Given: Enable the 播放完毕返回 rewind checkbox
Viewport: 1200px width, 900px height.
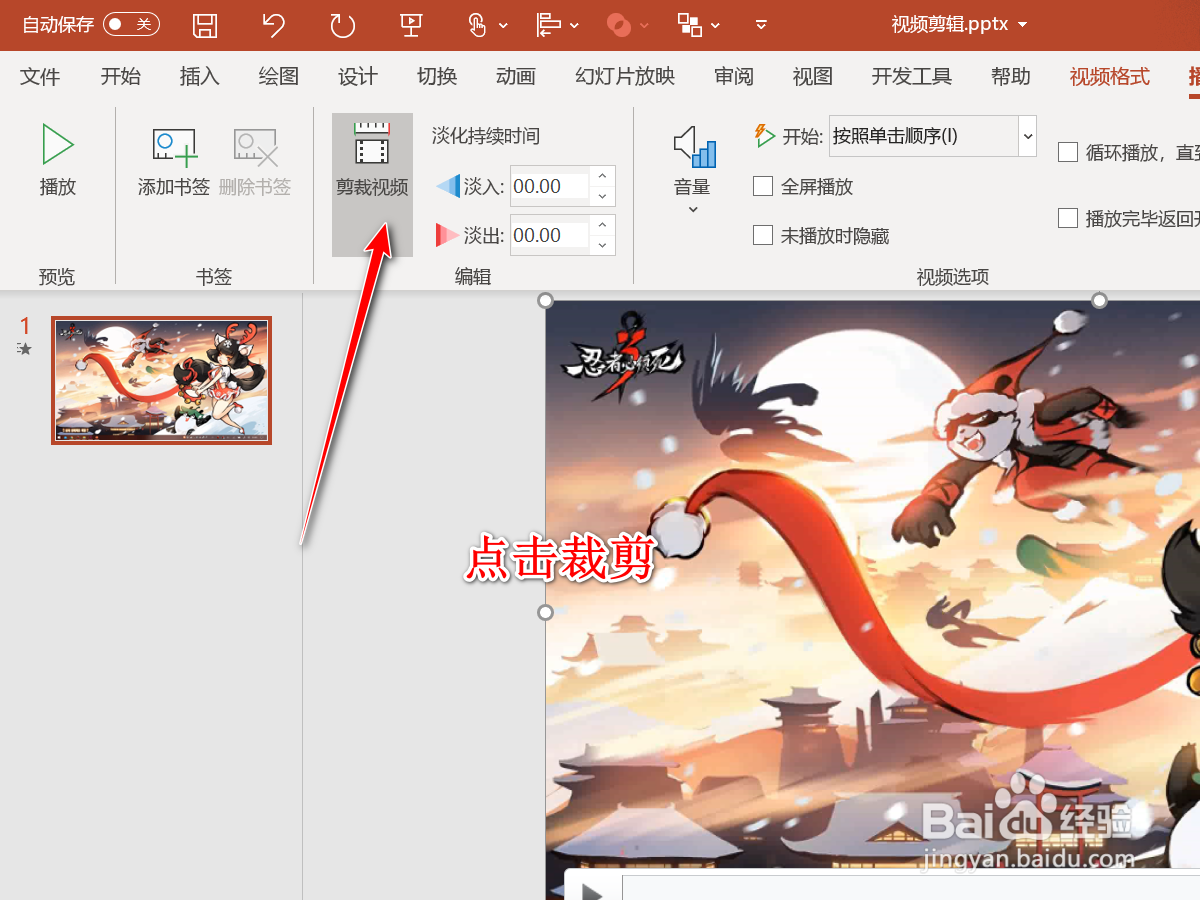Looking at the screenshot, I should pyautogui.click(x=1068, y=218).
